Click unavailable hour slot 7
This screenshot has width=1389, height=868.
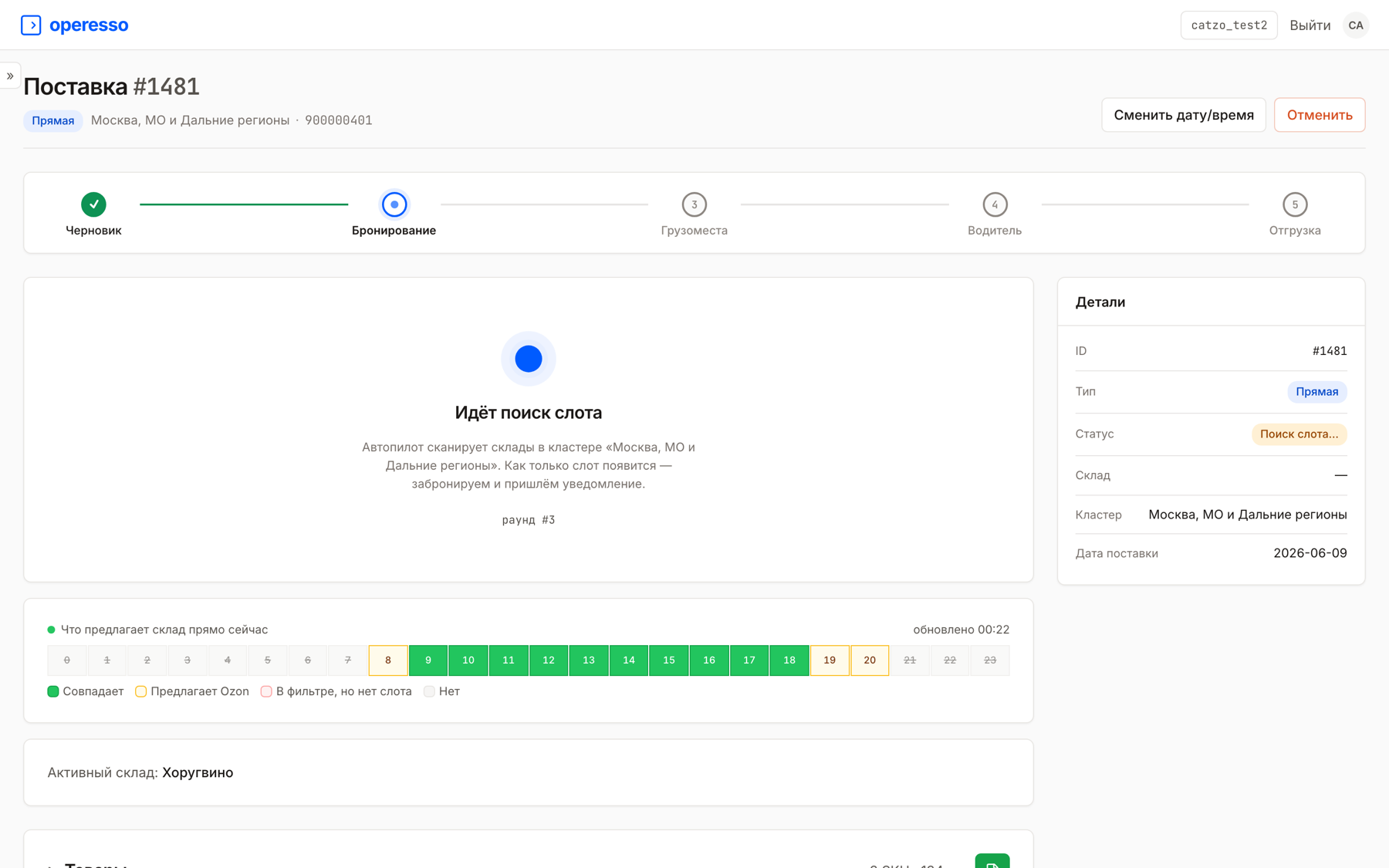tap(348, 660)
